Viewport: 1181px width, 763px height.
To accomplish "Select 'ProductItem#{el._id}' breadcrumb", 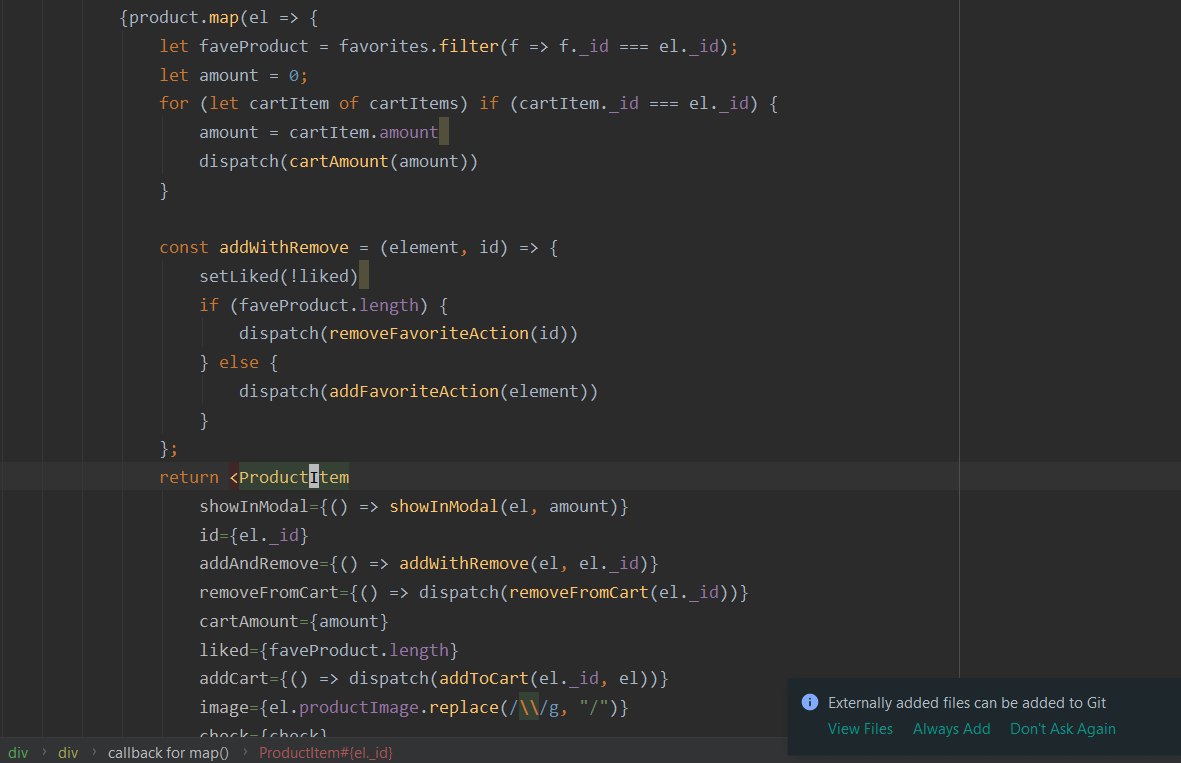I will (325, 752).
